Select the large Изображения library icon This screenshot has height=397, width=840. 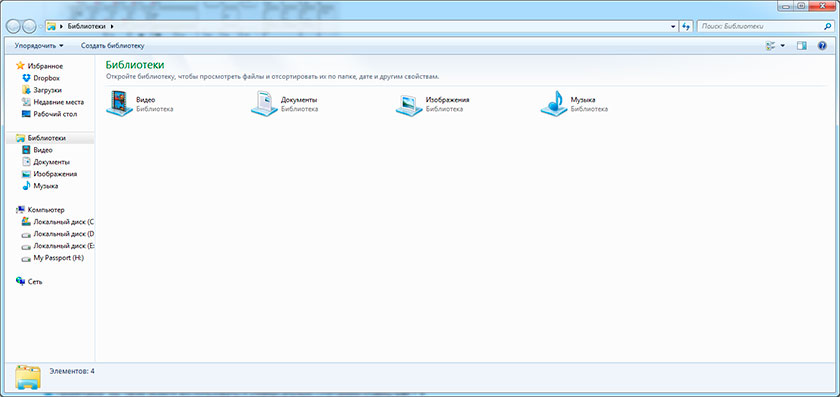409,104
